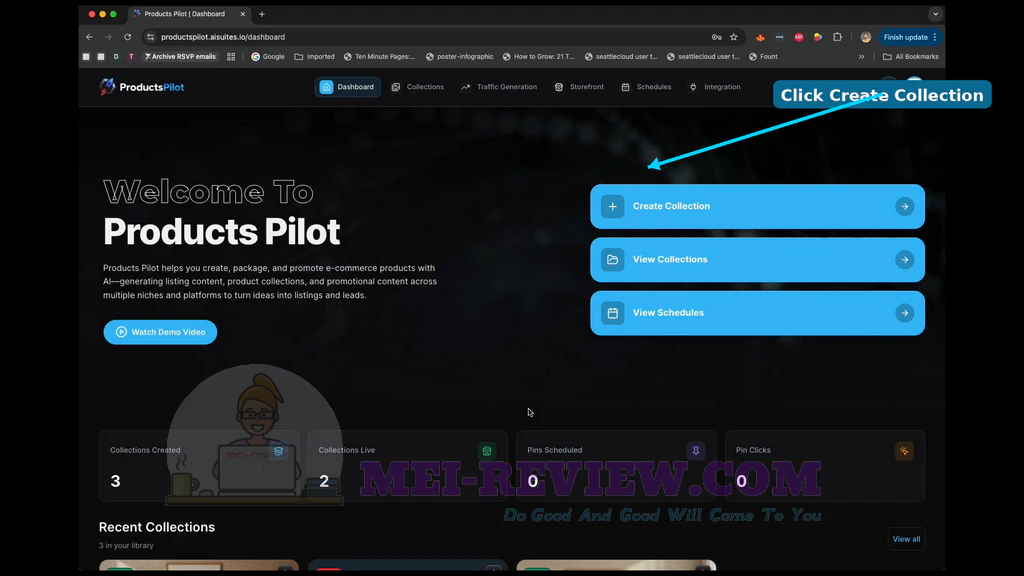Click the pin icon on Pins Scheduled card

point(696,451)
